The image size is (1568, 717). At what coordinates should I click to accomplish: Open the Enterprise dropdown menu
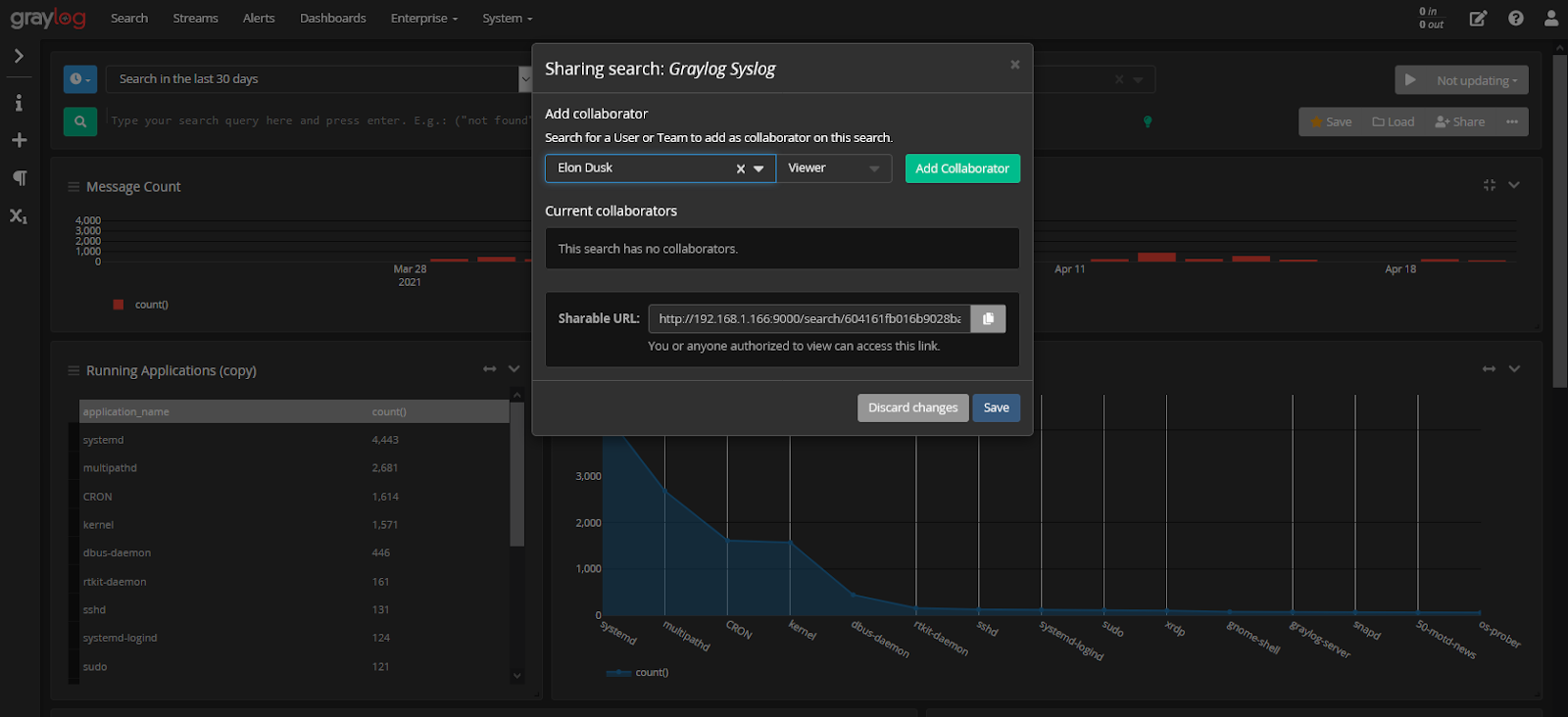424,18
